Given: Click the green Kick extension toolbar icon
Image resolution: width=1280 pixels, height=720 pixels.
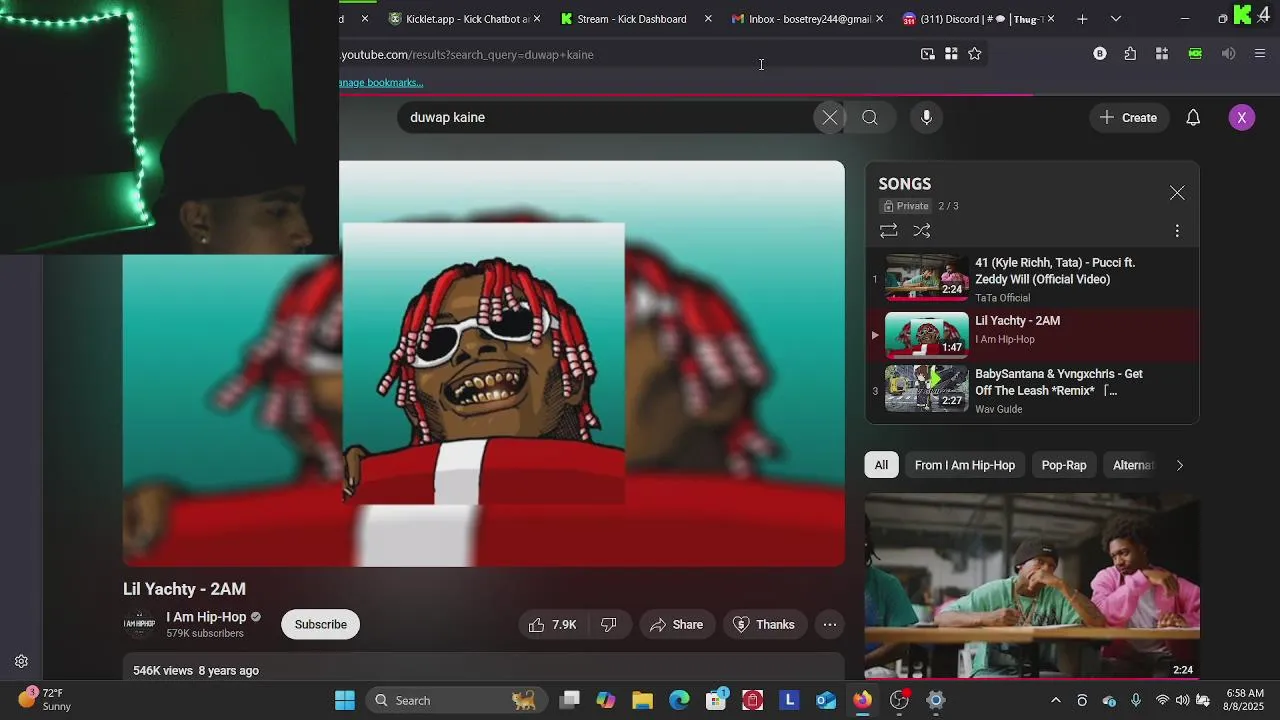Looking at the screenshot, I should [x=1195, y=54].
